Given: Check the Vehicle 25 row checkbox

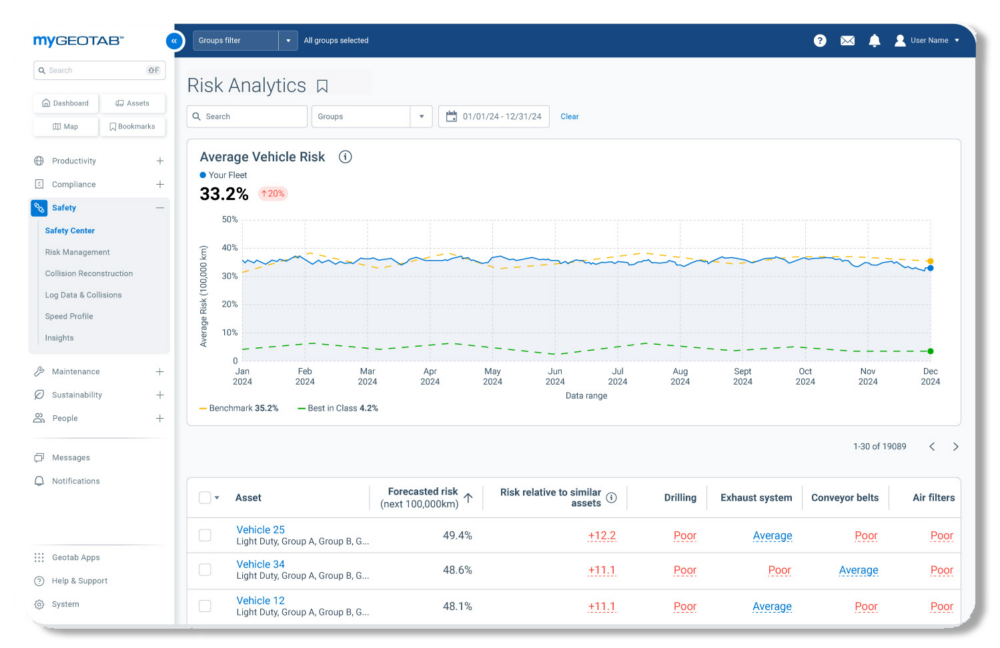Looking at the screenshot, I should (x=205, y=536).
